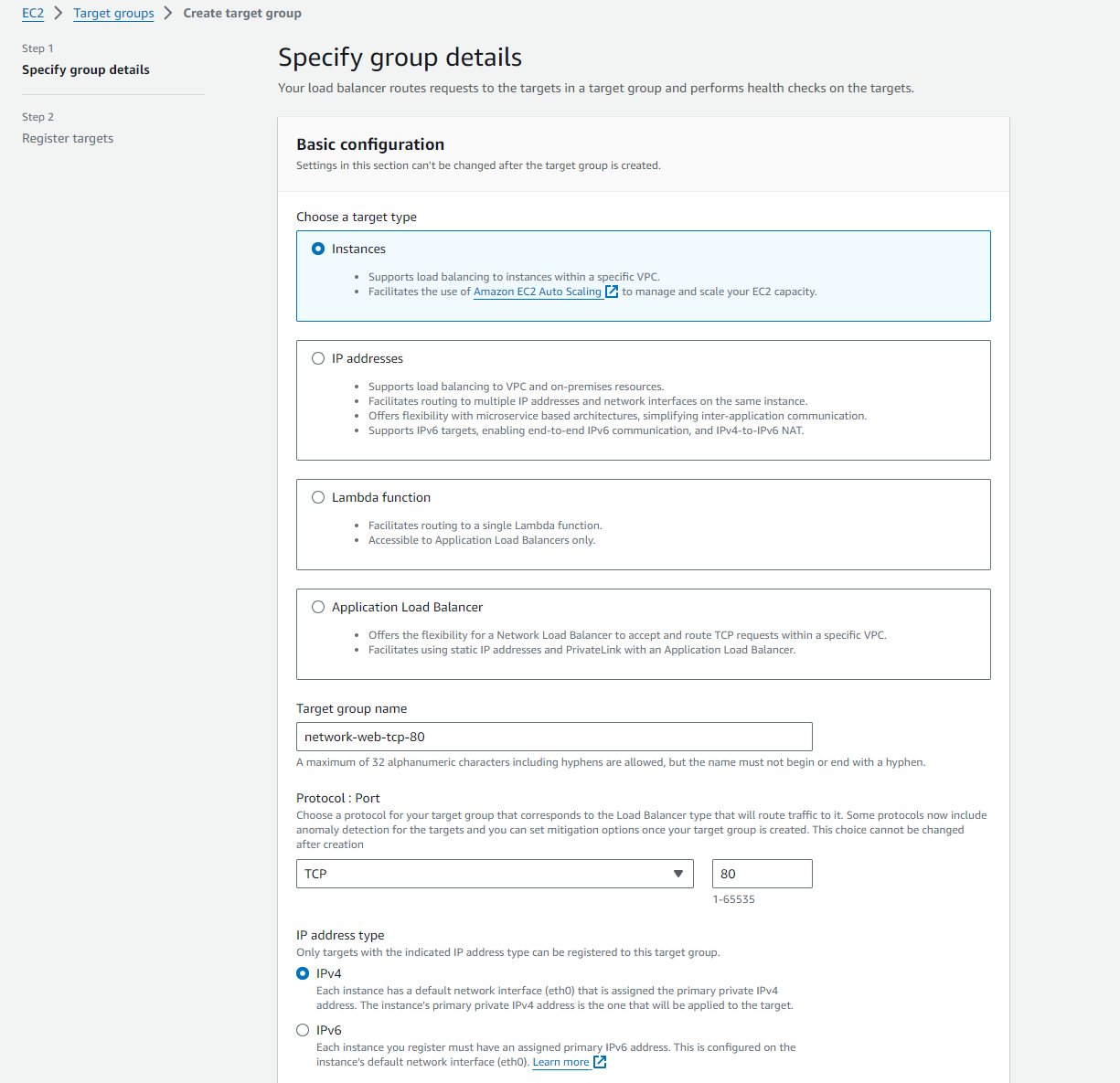Screen dimensions: 1120x1083
Task: Click the protocol dropdown arrow
Action: (677, 874)
